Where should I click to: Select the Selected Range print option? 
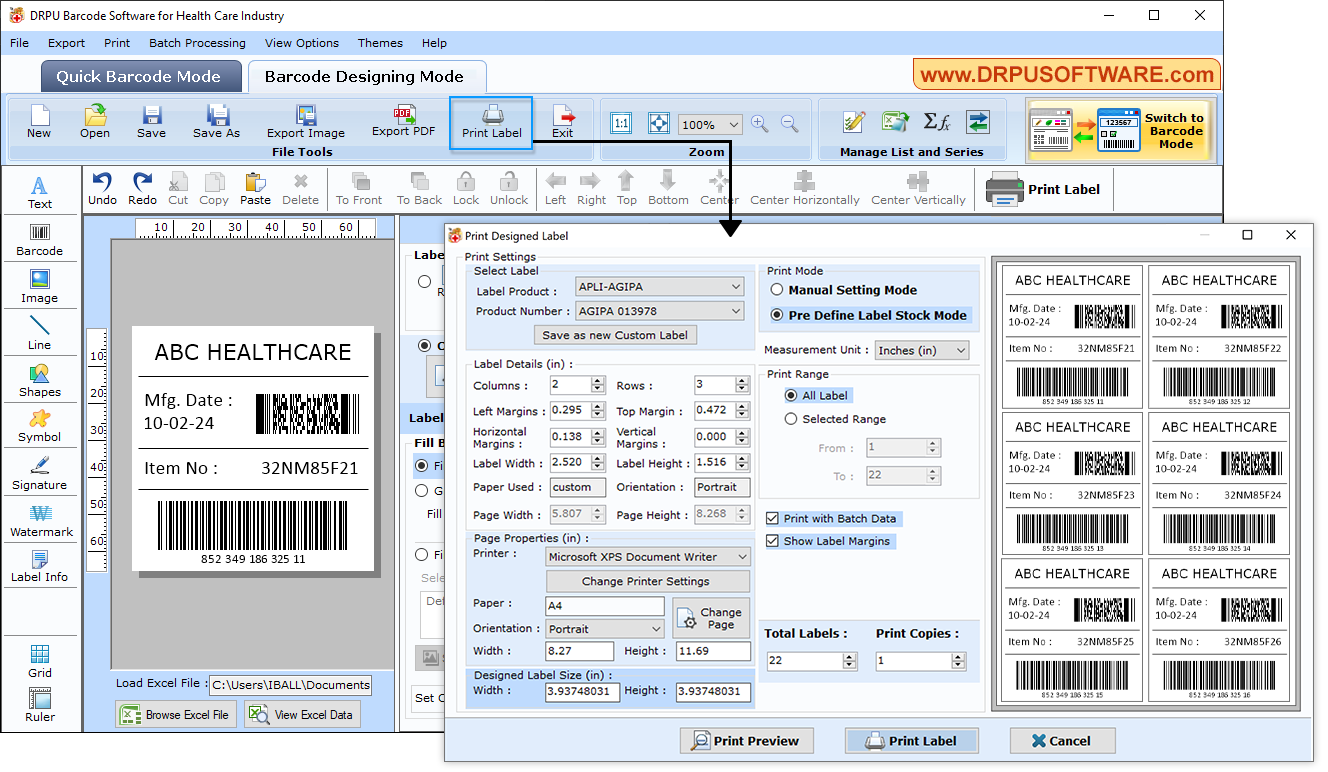pos(792,418)
